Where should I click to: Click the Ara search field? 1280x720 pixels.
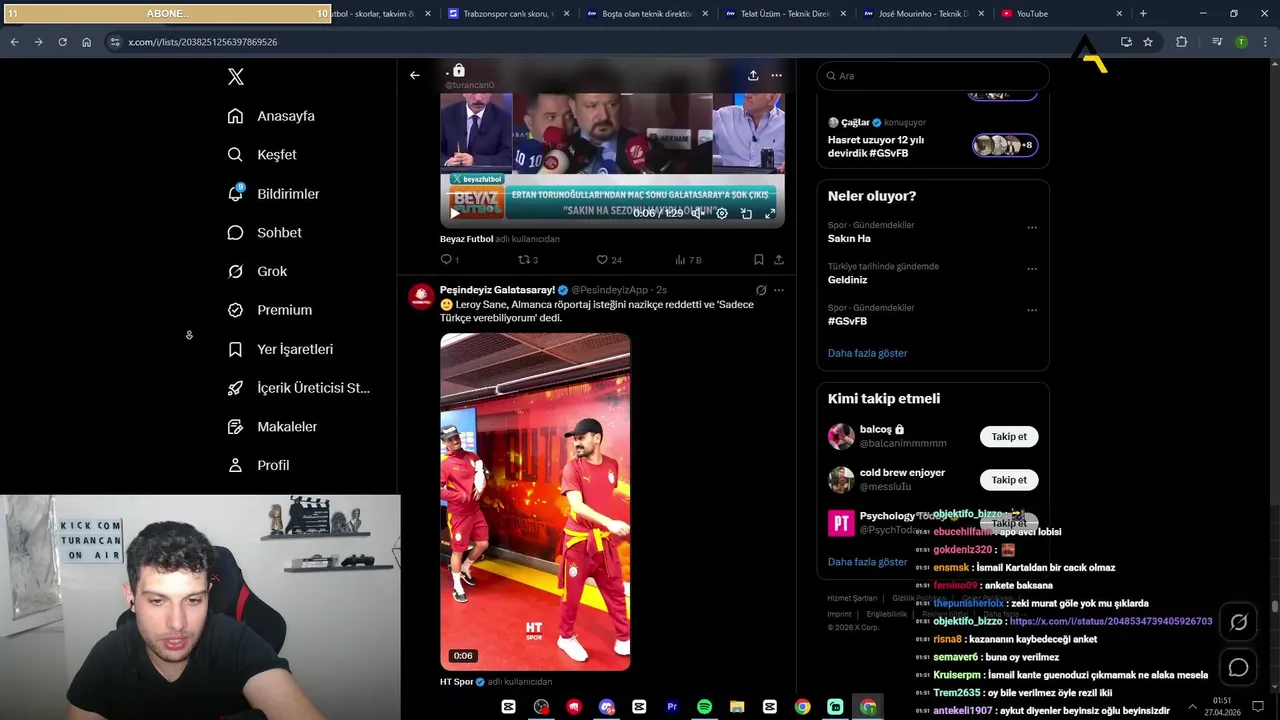[x=933, y=76]
